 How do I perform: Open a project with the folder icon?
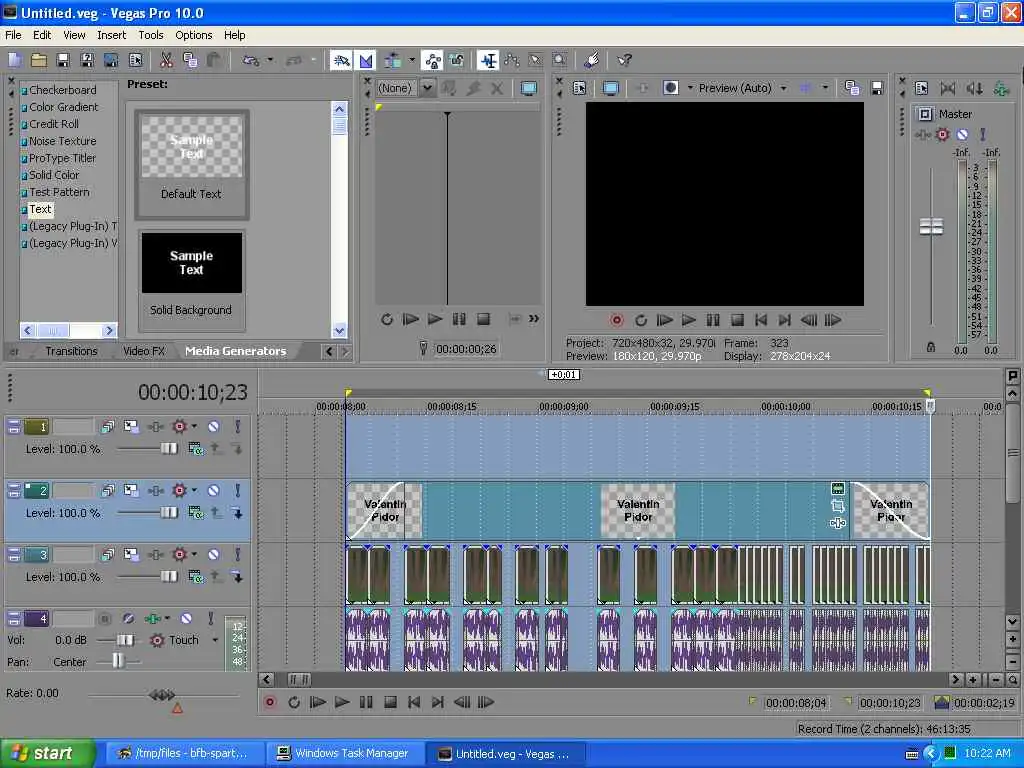click(39, 61)
